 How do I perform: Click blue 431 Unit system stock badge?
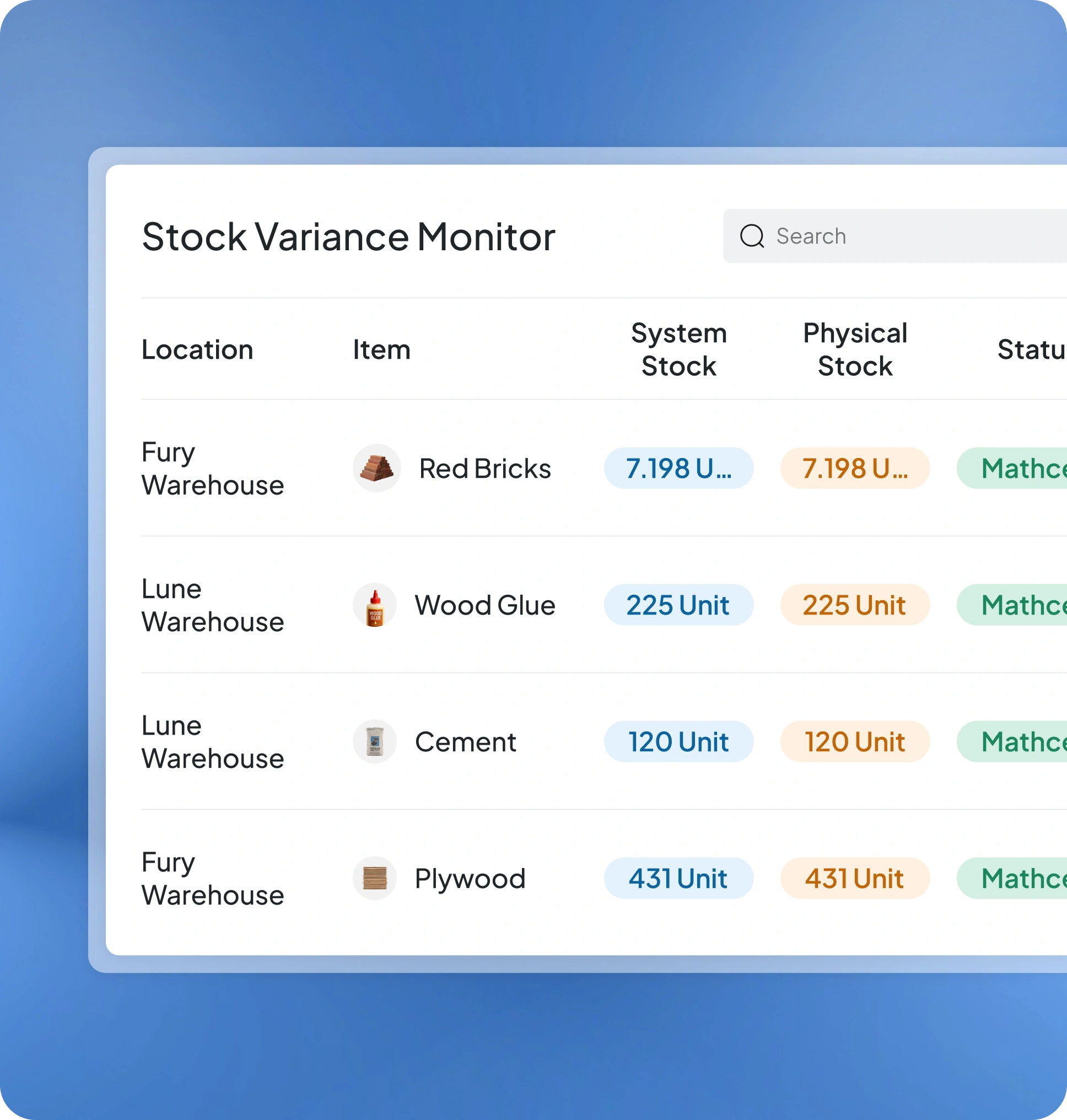click(x=678, y=878)
